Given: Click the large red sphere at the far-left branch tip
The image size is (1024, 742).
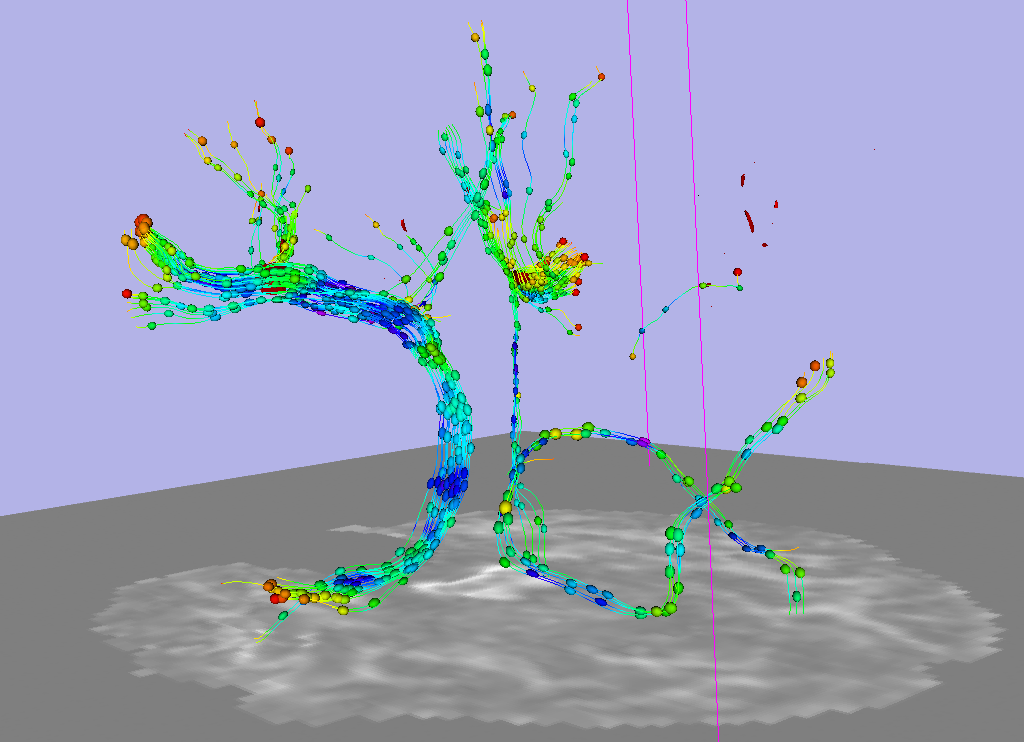Looking at the screenshot, I should coord(142,221).
